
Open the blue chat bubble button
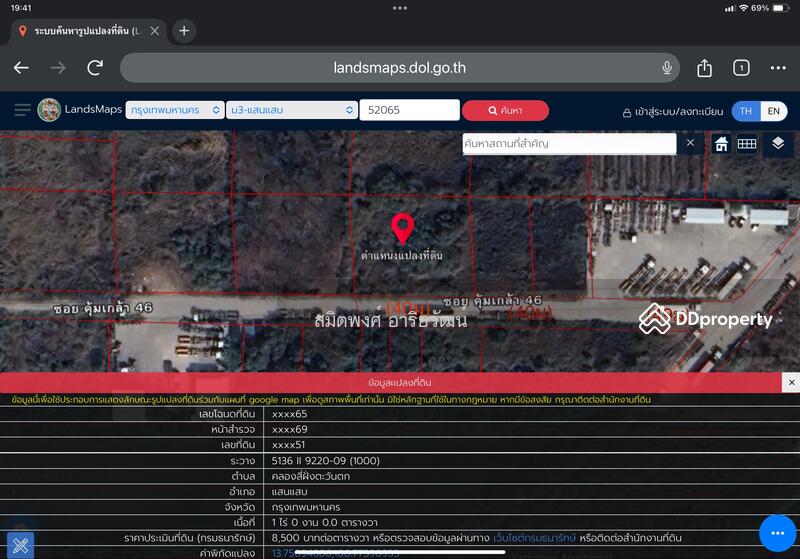point(777,533)
